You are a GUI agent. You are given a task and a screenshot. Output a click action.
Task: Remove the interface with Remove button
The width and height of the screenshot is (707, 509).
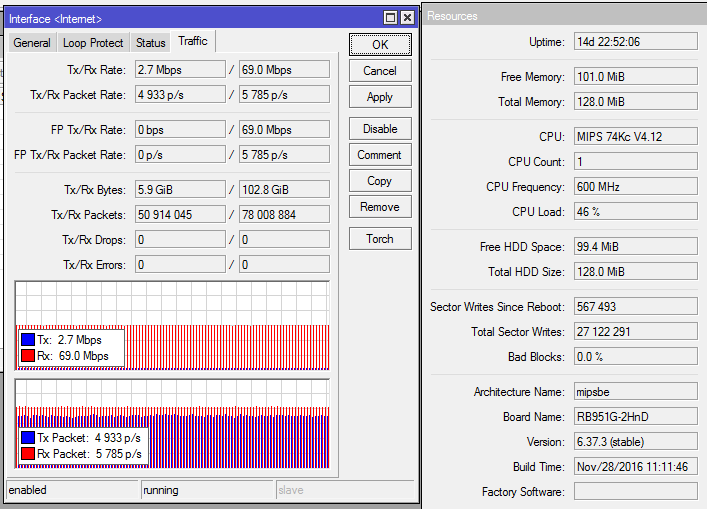379,207
